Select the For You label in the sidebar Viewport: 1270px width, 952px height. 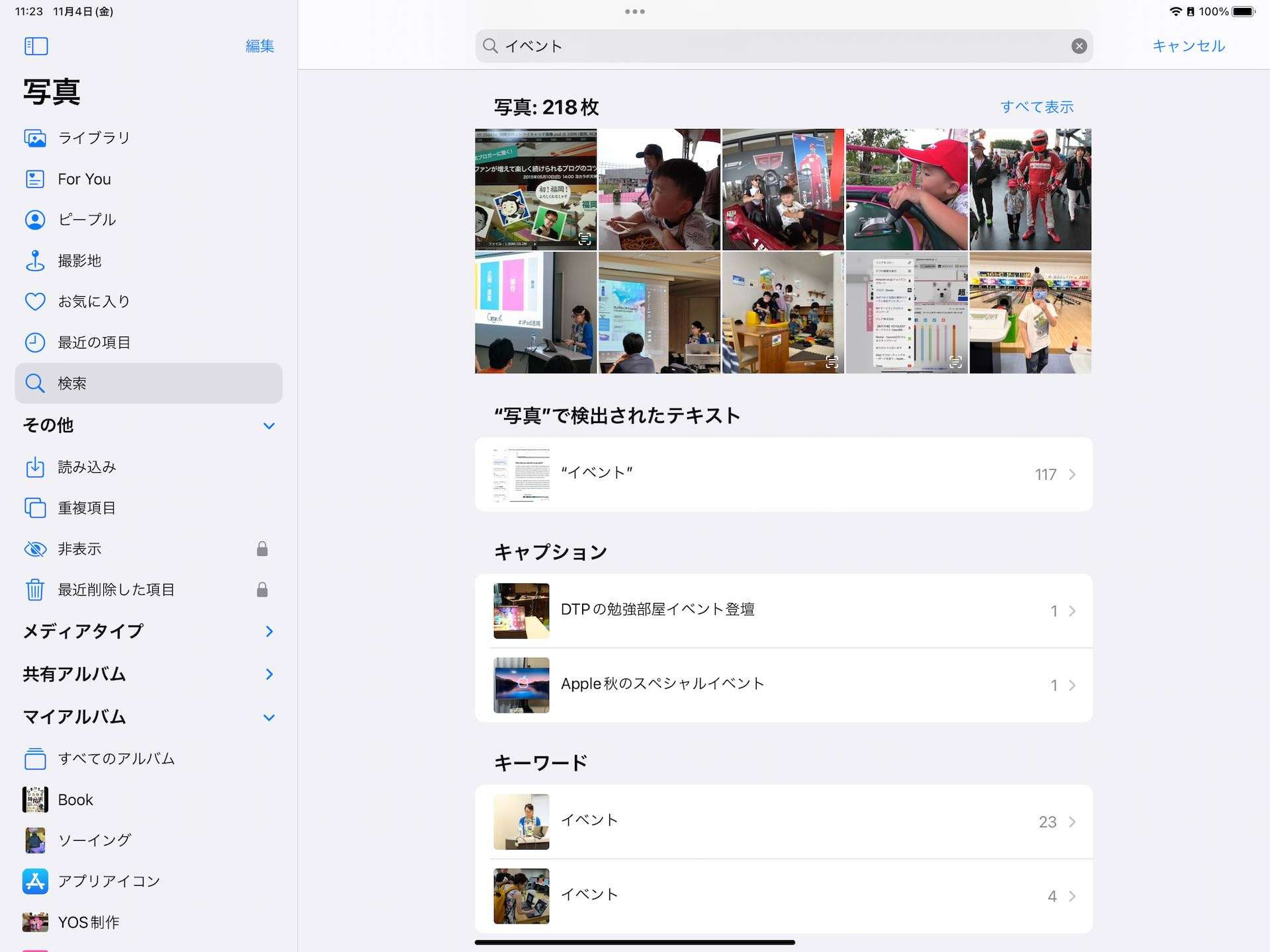[x=84, y=179]
